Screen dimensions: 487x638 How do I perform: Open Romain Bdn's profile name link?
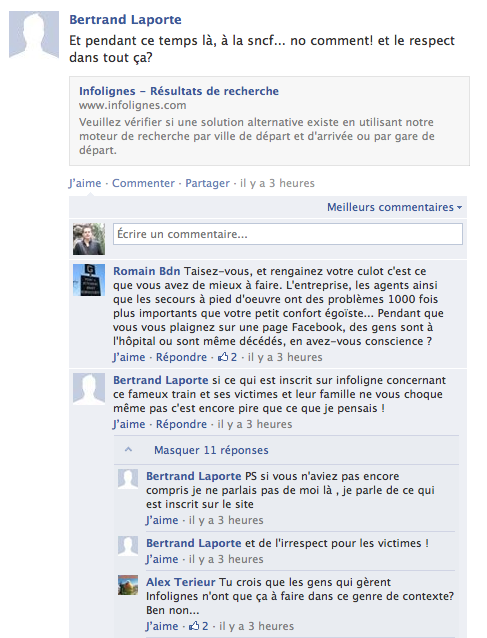(146, 271)
